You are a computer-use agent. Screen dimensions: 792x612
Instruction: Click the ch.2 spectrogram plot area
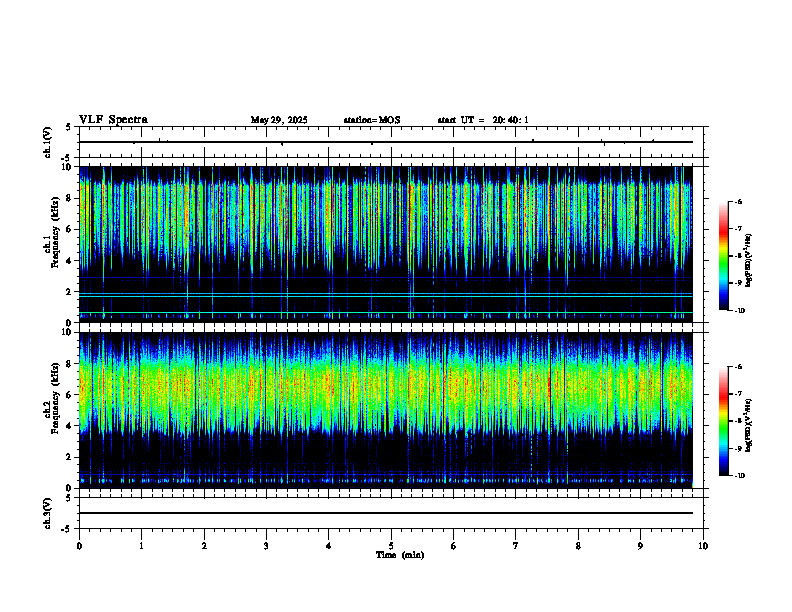pos(385,410)
